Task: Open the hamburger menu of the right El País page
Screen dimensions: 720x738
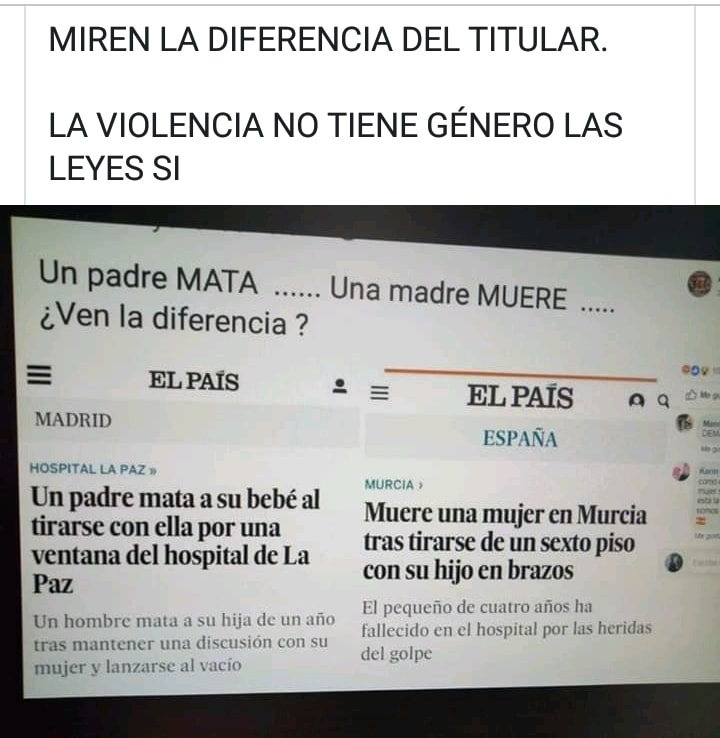Action: tap(379, 393)
